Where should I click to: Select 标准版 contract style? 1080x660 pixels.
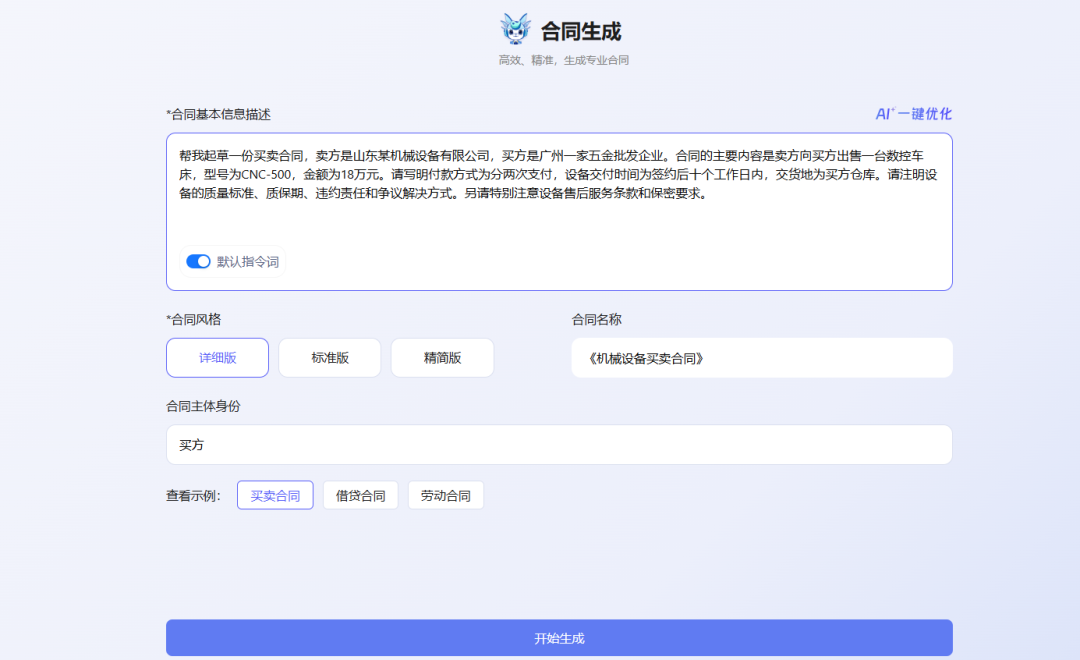point(330,358)
